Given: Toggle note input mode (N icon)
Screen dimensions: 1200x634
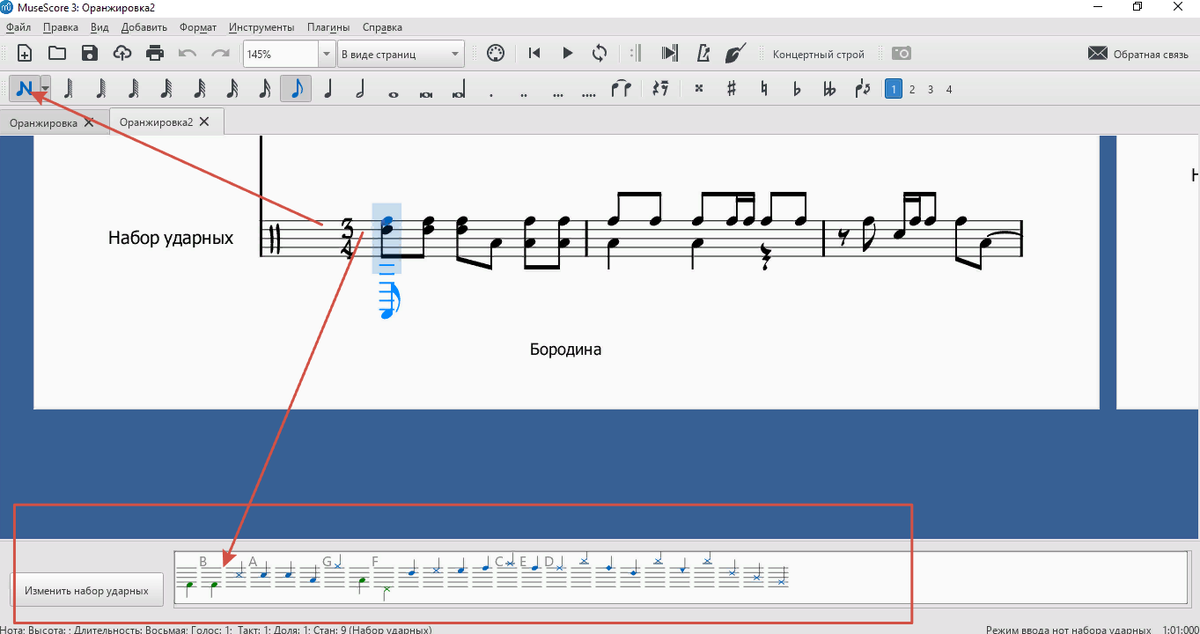Looking at the screenshot, I should click(x=24, y=89).
